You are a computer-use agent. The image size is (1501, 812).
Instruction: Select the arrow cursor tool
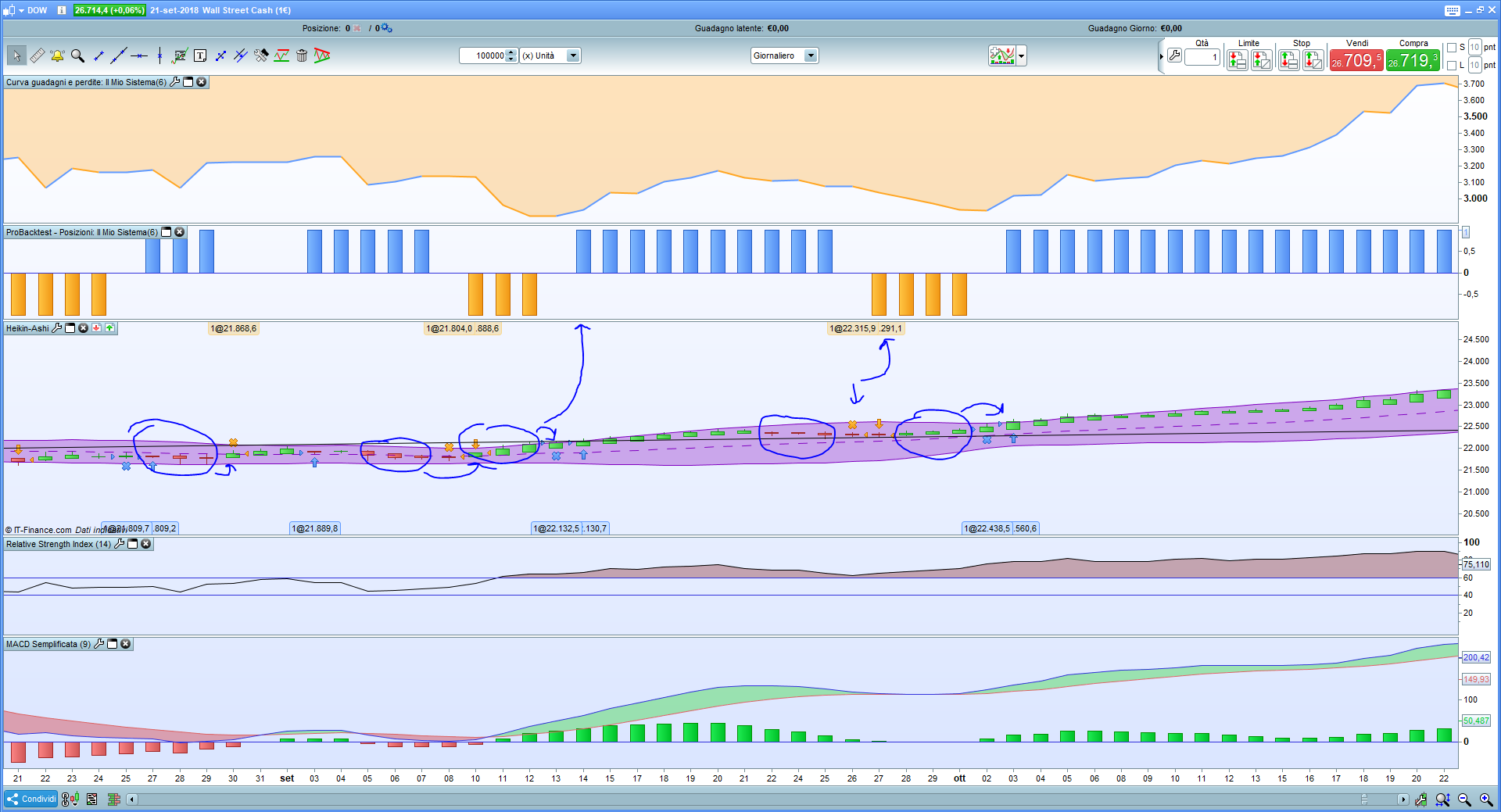coord(16,55)
